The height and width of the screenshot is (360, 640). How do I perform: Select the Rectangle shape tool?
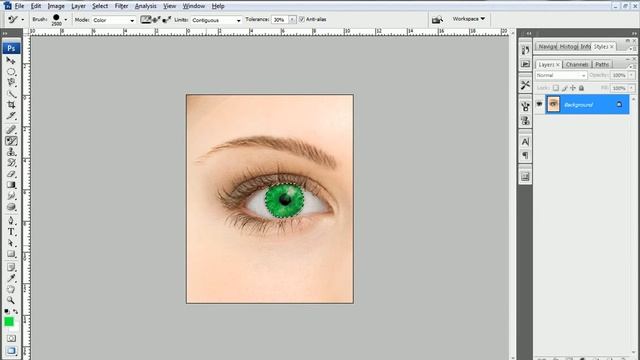[11, 254]
